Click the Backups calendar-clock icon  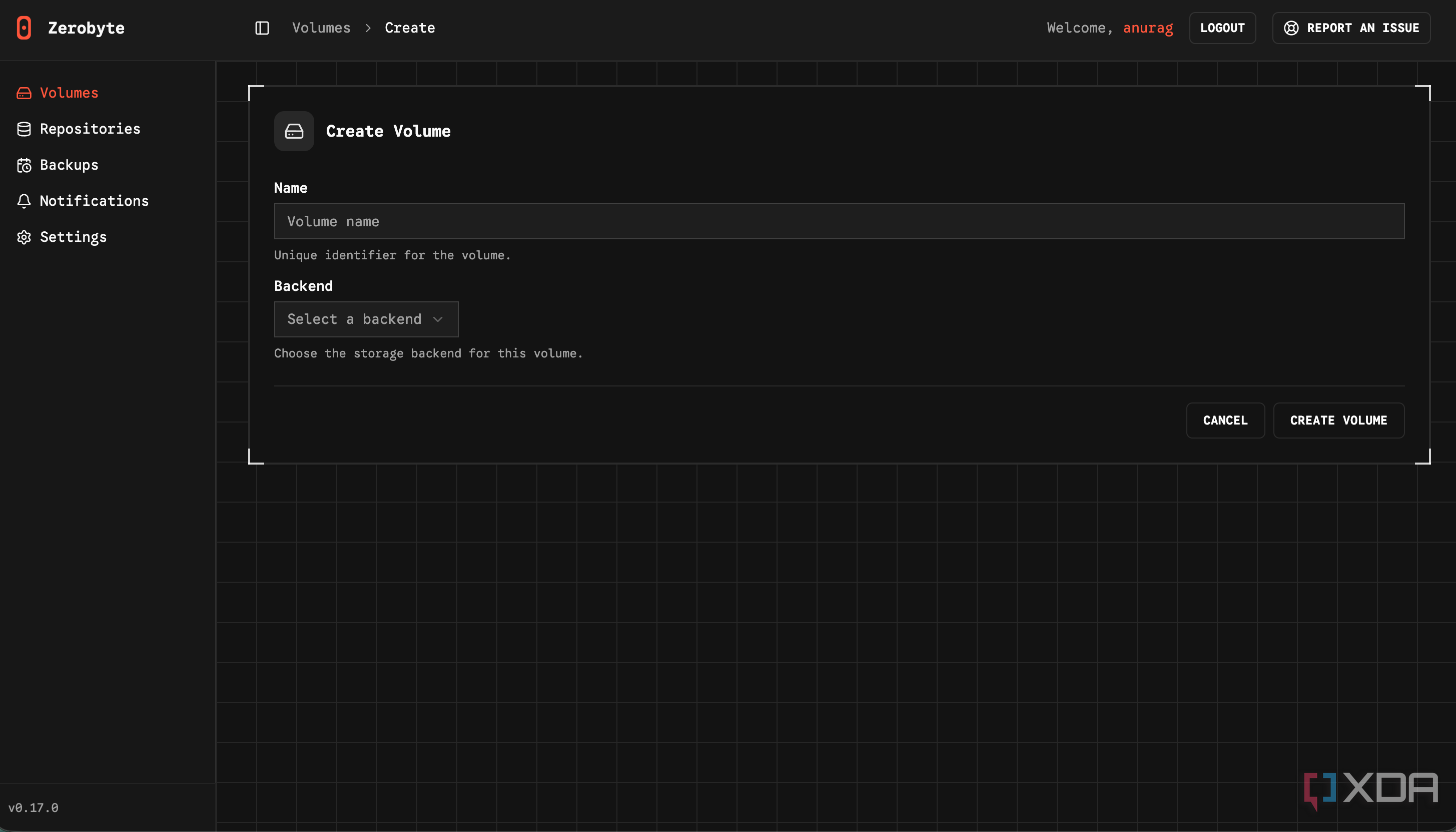tap(24, 165)
